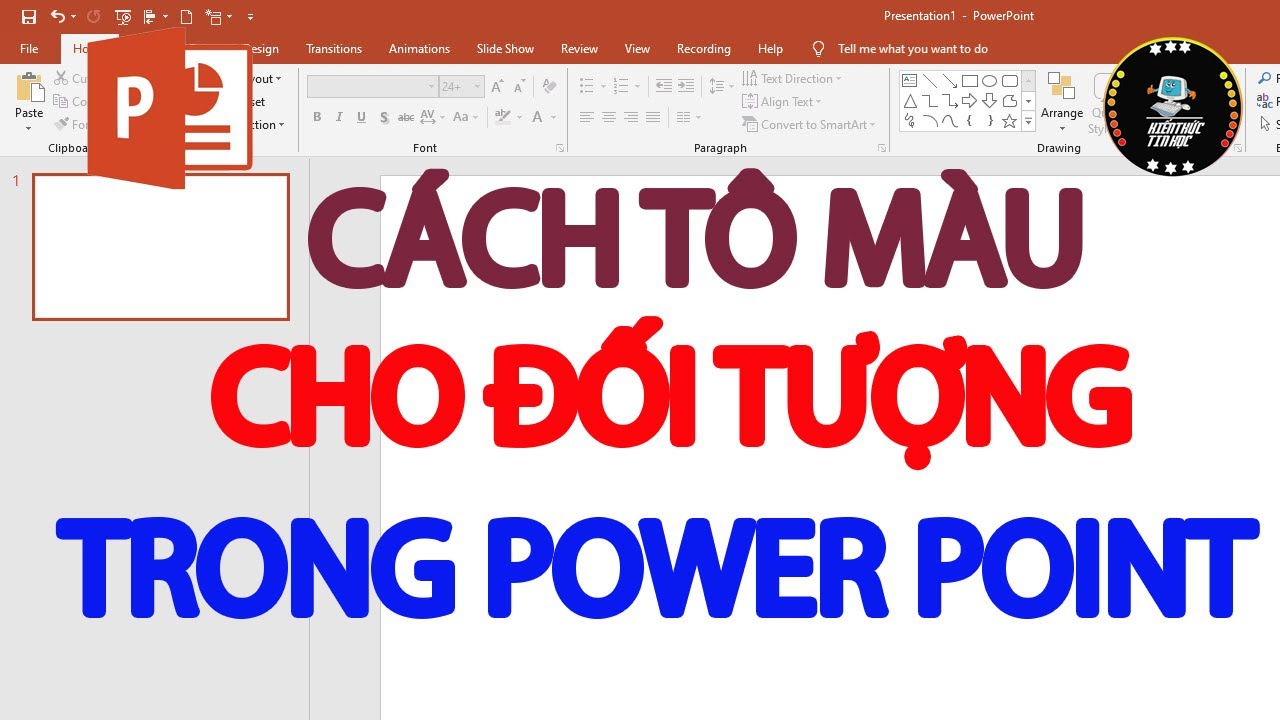
Task: Toggle Strikethrough abc formatting
Action: tap(406, 117)
